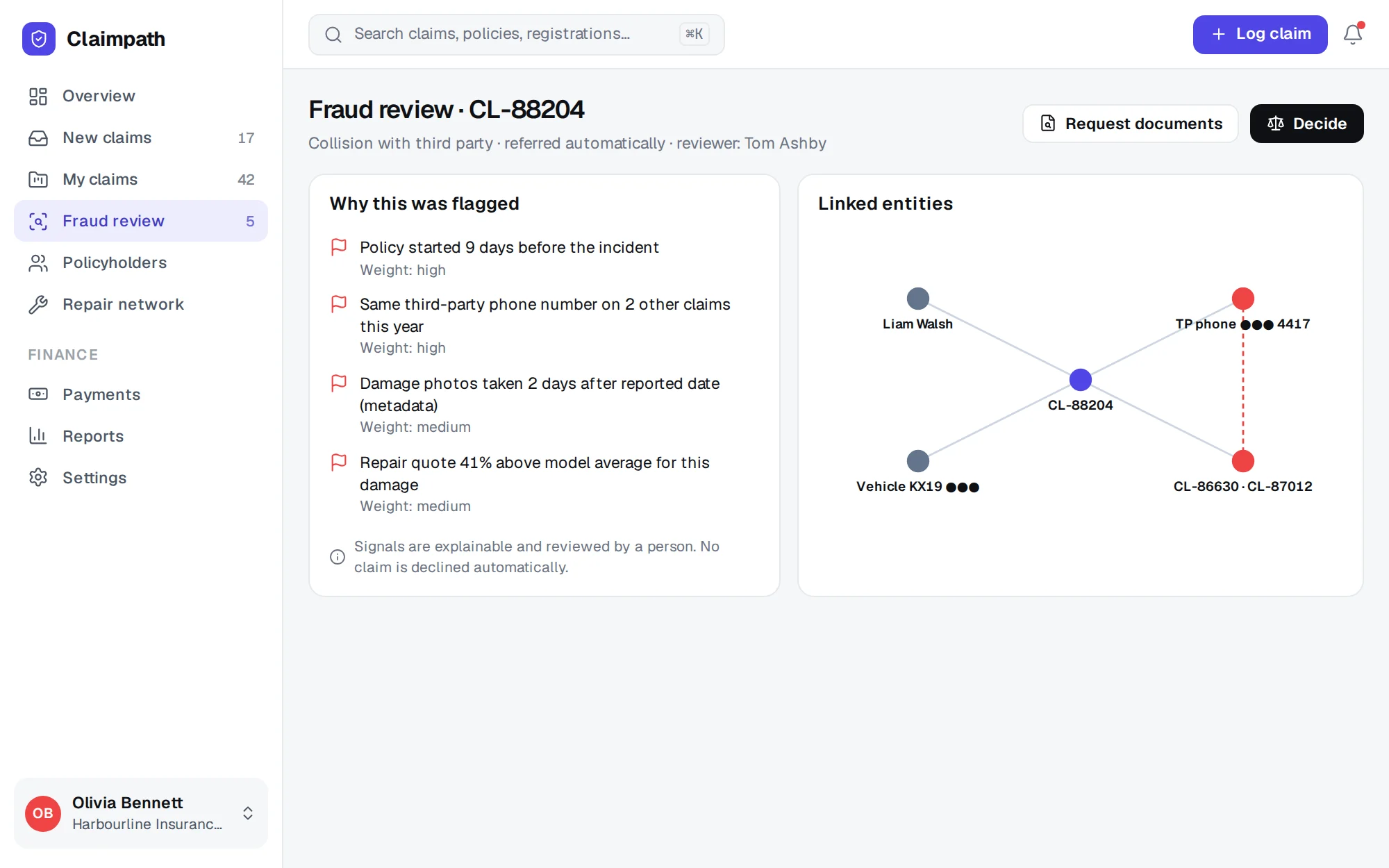The height and width of the screenshot is (868, 1389).
Task: Select the central CL-88204 graph node
Action: tap(1081, 380)
